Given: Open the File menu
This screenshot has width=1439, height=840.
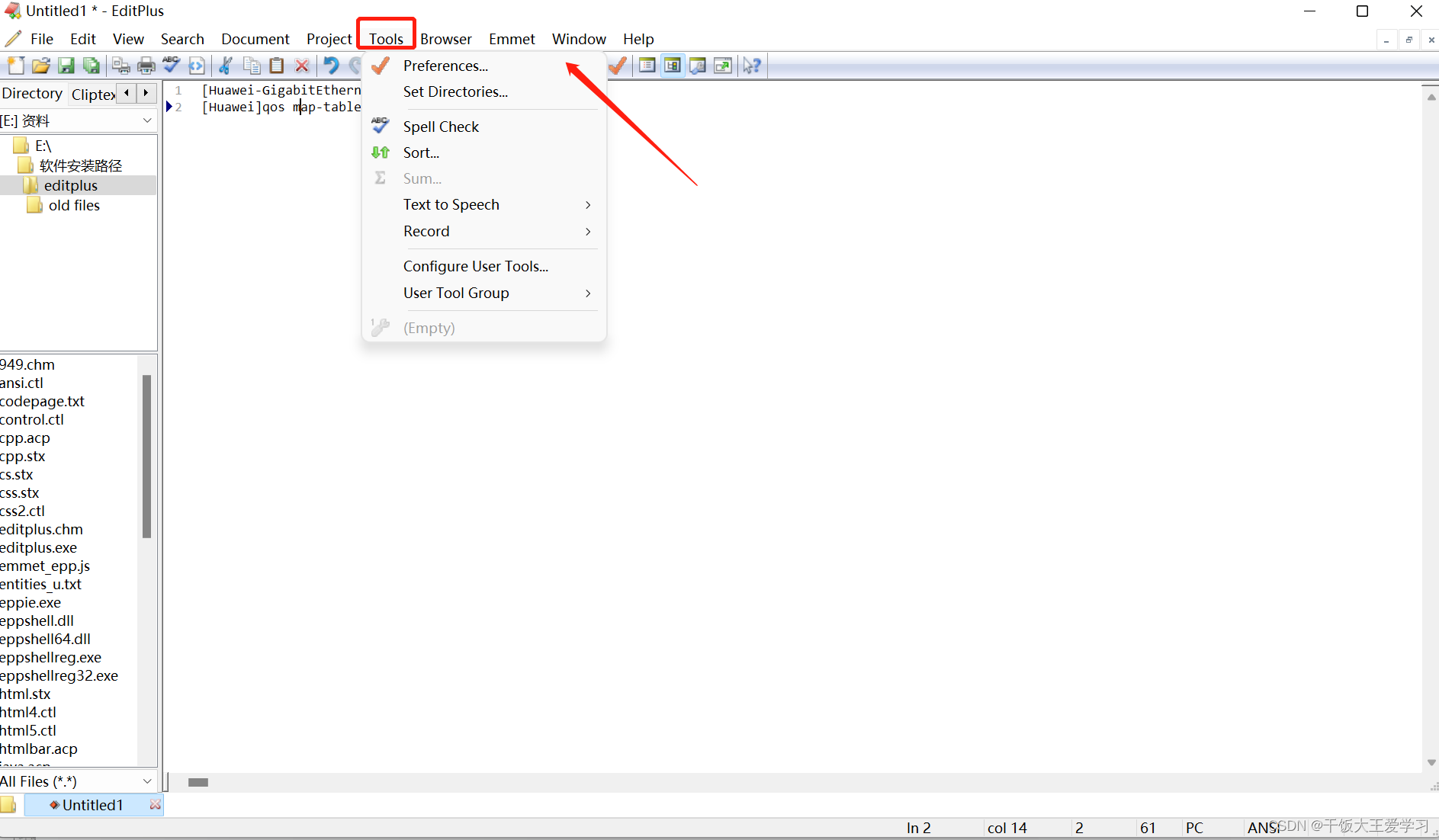Looking at the screenshot, I should (x=42, y=39).
